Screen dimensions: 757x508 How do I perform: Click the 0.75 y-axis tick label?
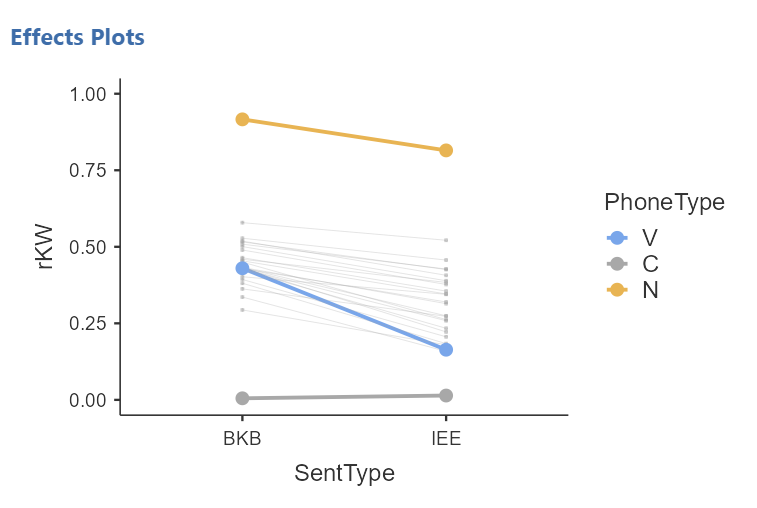(x=87, y=170)
